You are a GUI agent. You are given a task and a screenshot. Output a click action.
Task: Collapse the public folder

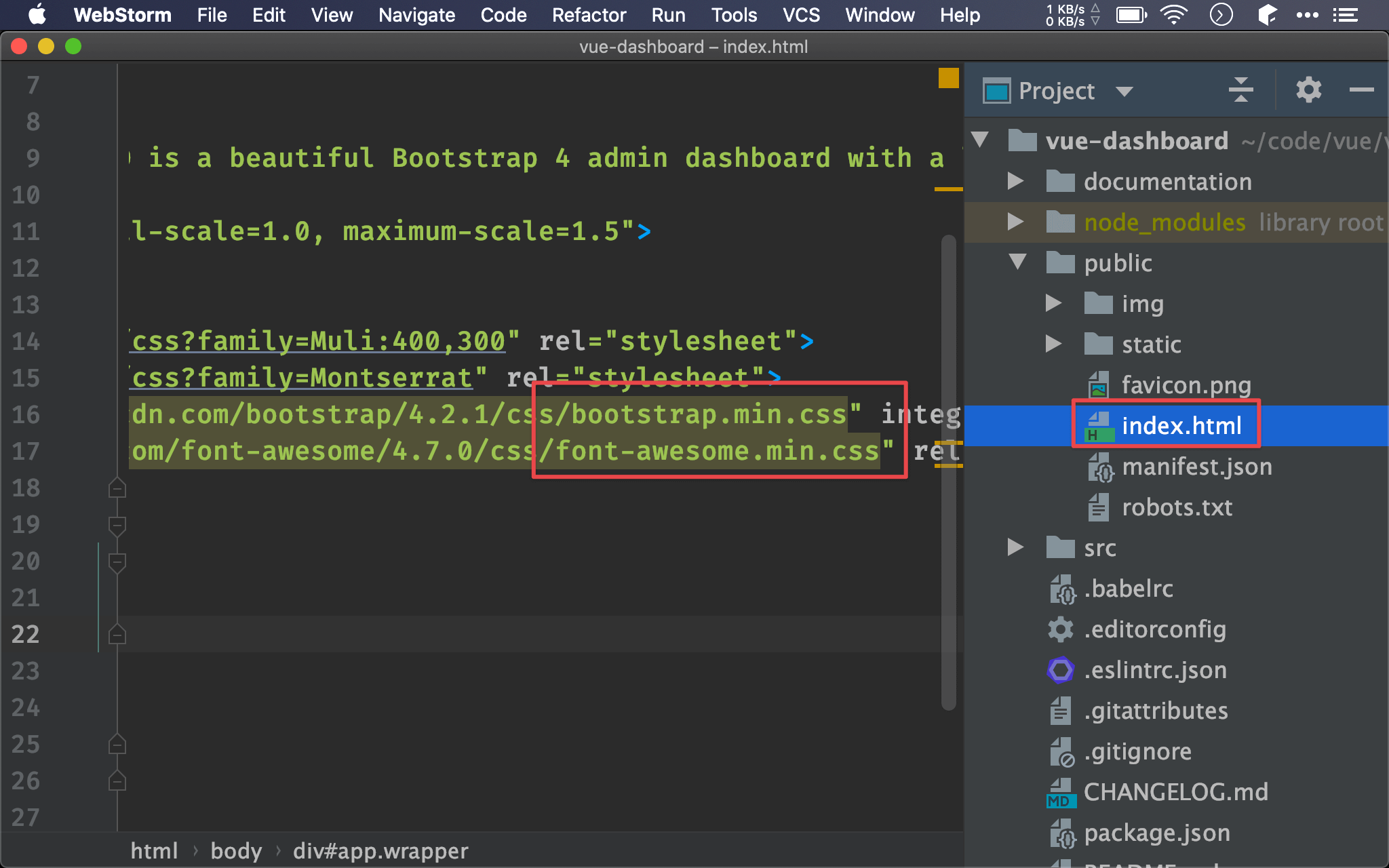point(1017,262)
